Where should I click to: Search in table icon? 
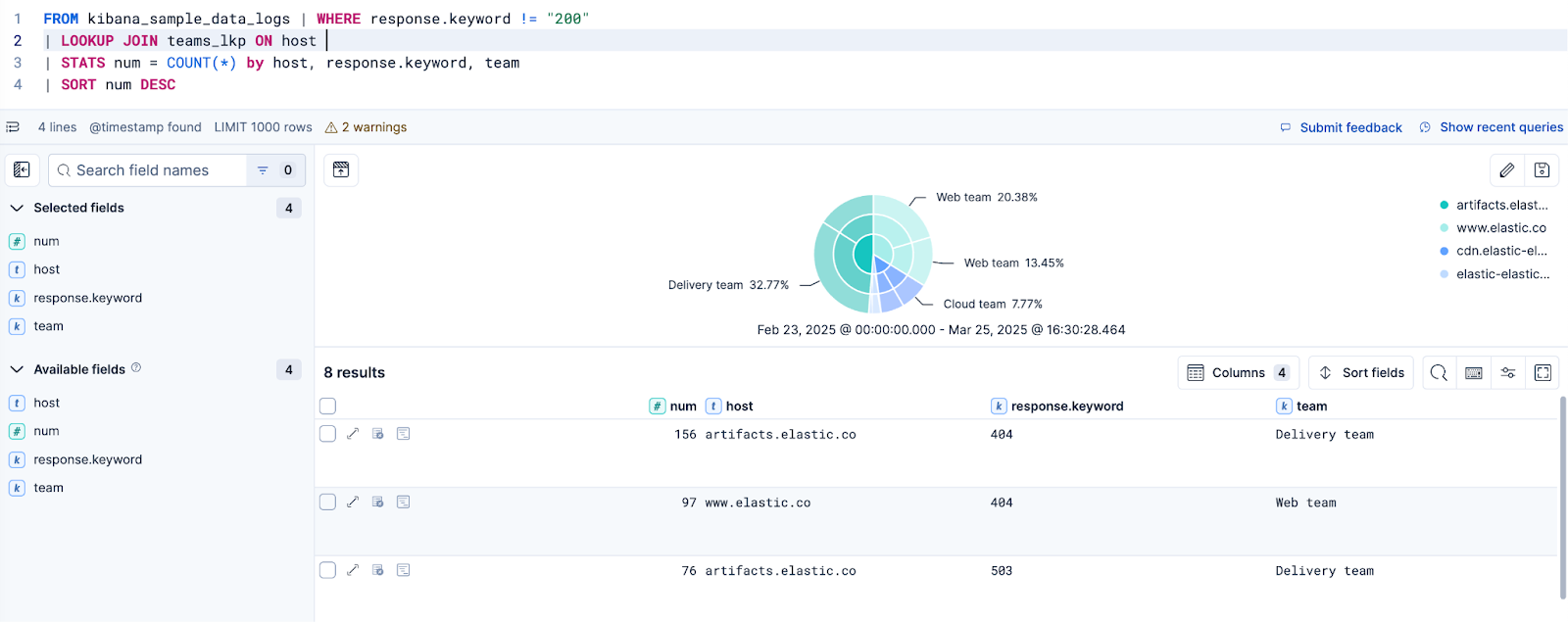1439,373
